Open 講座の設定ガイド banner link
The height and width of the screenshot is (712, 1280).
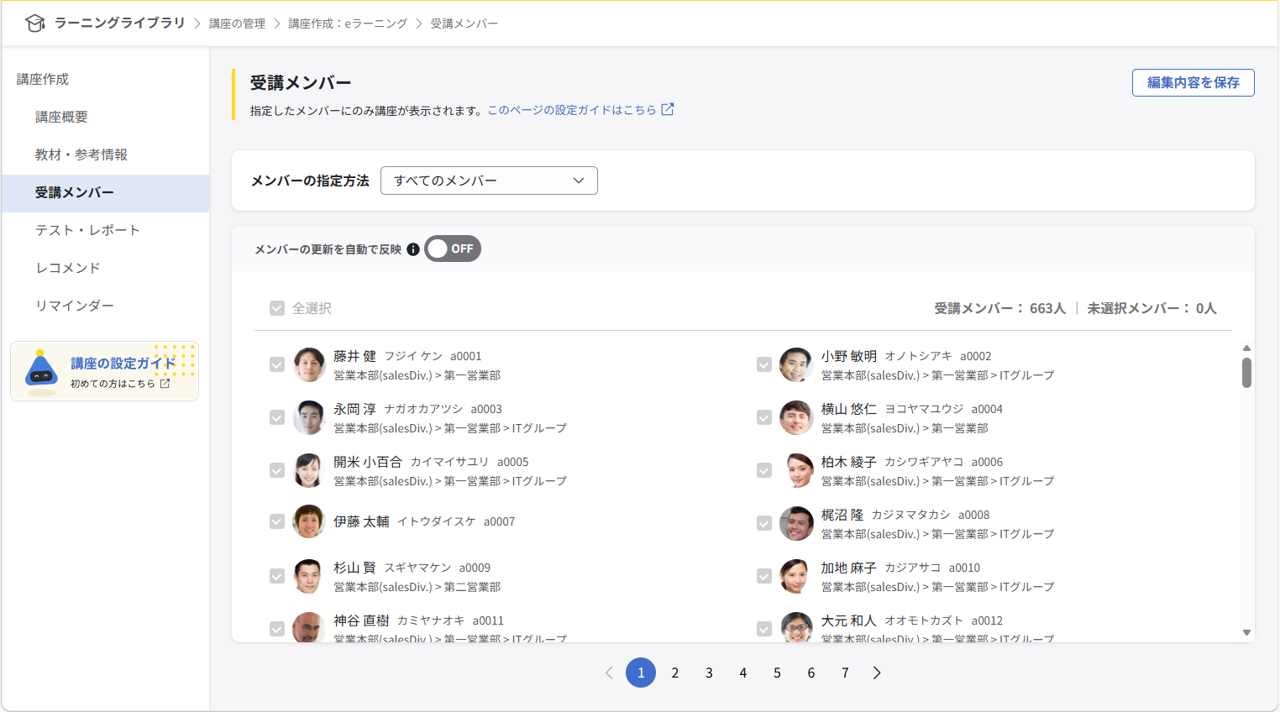(x=104, y=371)
